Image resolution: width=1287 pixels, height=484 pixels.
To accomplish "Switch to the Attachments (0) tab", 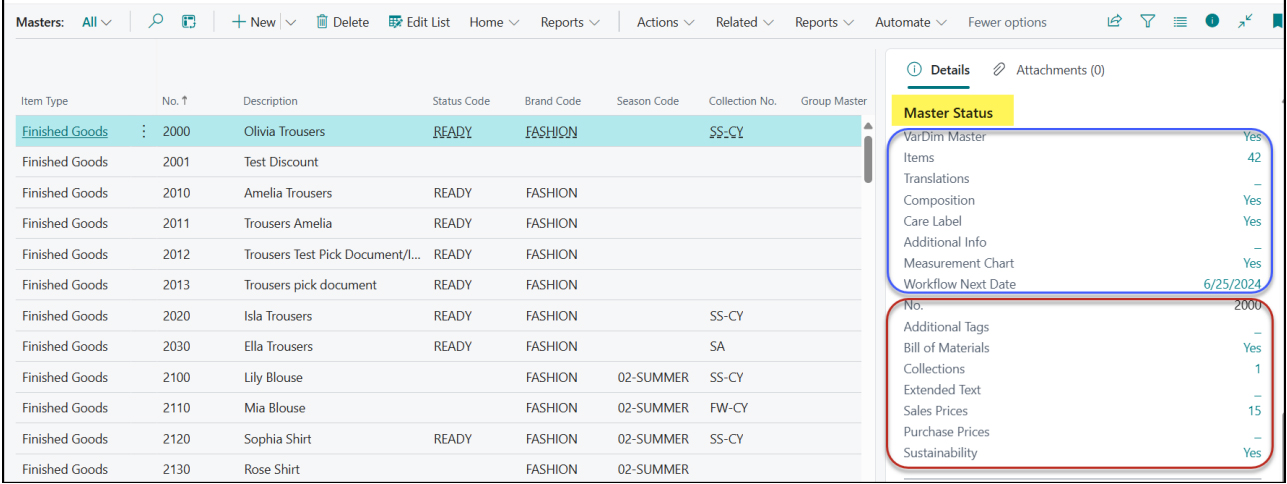I will coord(1049,70).
